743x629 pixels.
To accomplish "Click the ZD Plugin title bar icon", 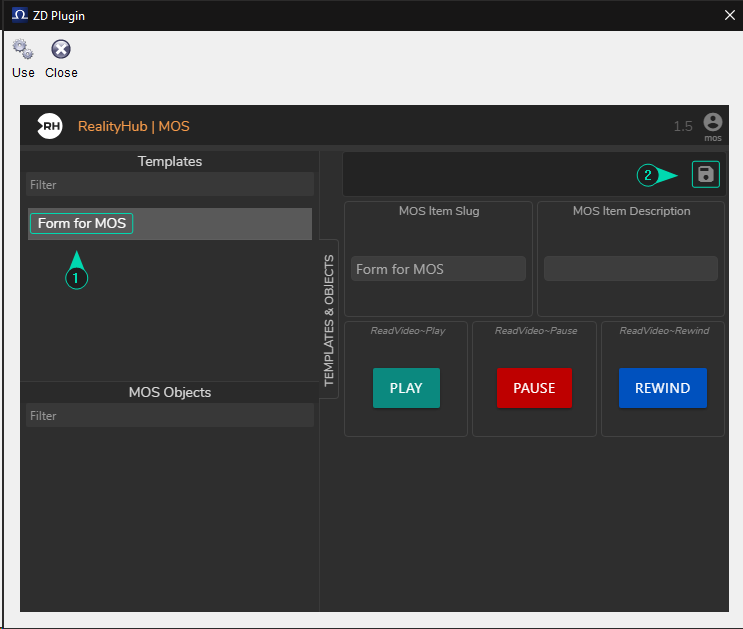I will tap(19, 15).
